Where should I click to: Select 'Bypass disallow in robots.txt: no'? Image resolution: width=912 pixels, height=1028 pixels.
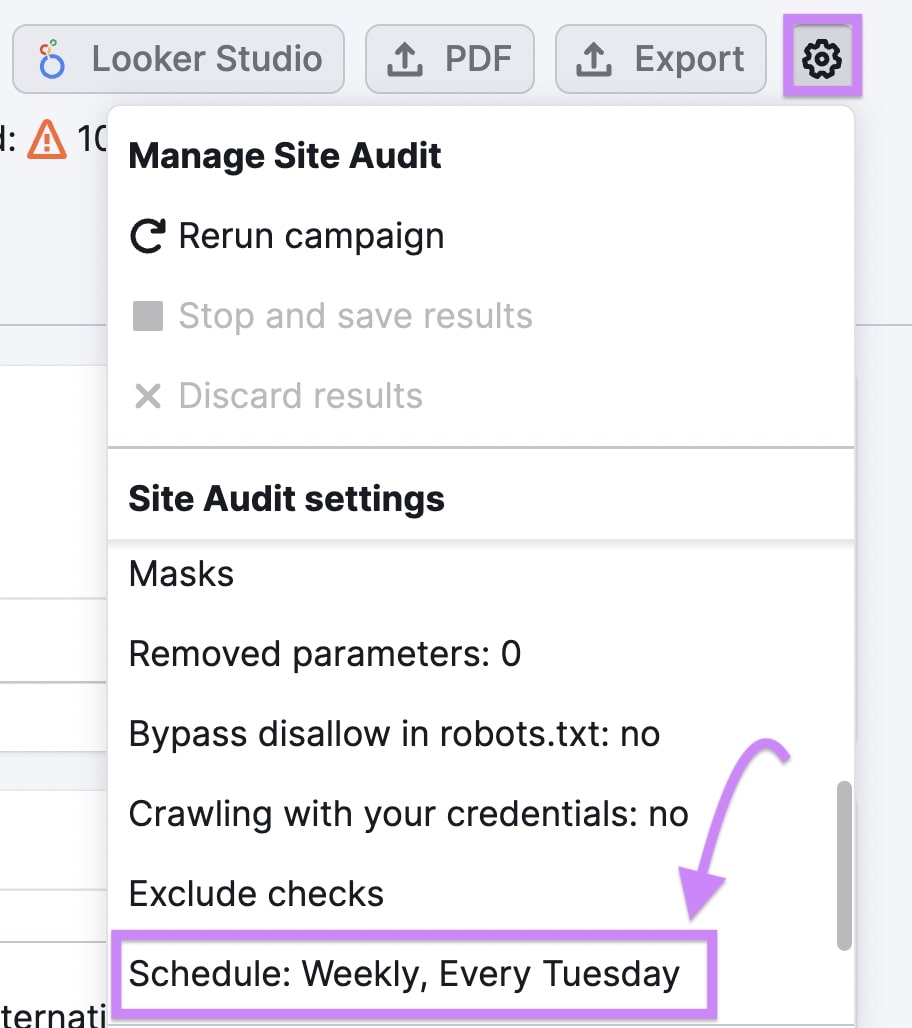[394, 733]
